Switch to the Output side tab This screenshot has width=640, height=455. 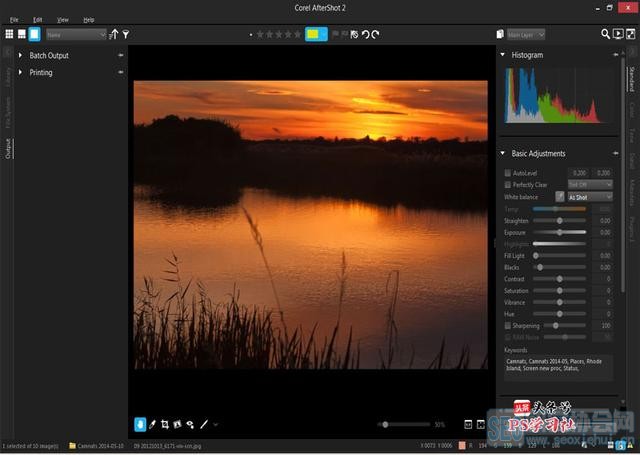tap(8, 149)
